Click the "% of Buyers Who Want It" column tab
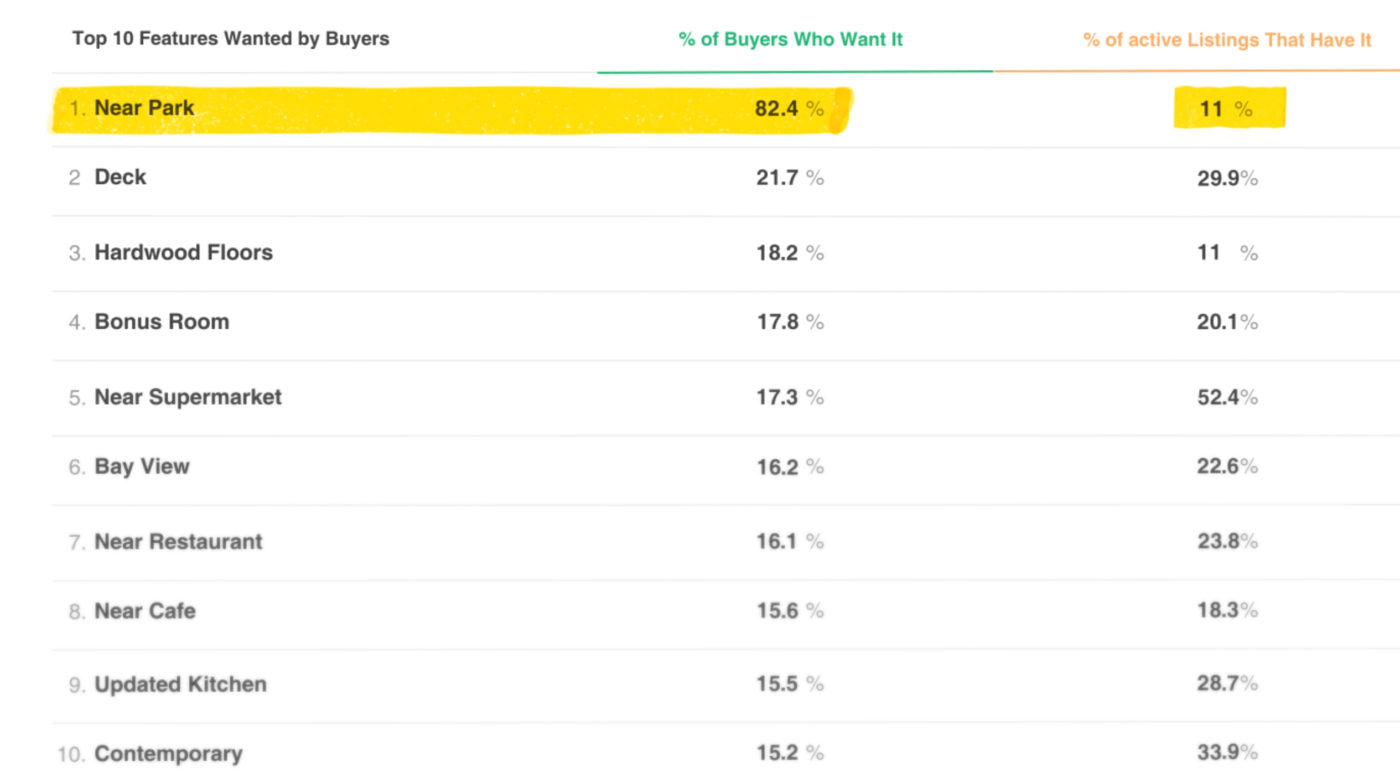The width and height of the screenshot is (1400, 778). [x=790, y=40]
